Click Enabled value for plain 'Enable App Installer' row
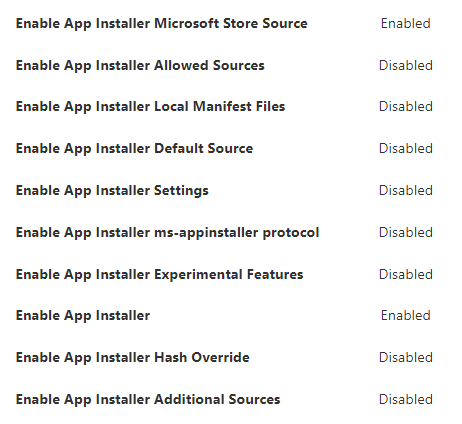The image size is (462, 424). (406, 316)
